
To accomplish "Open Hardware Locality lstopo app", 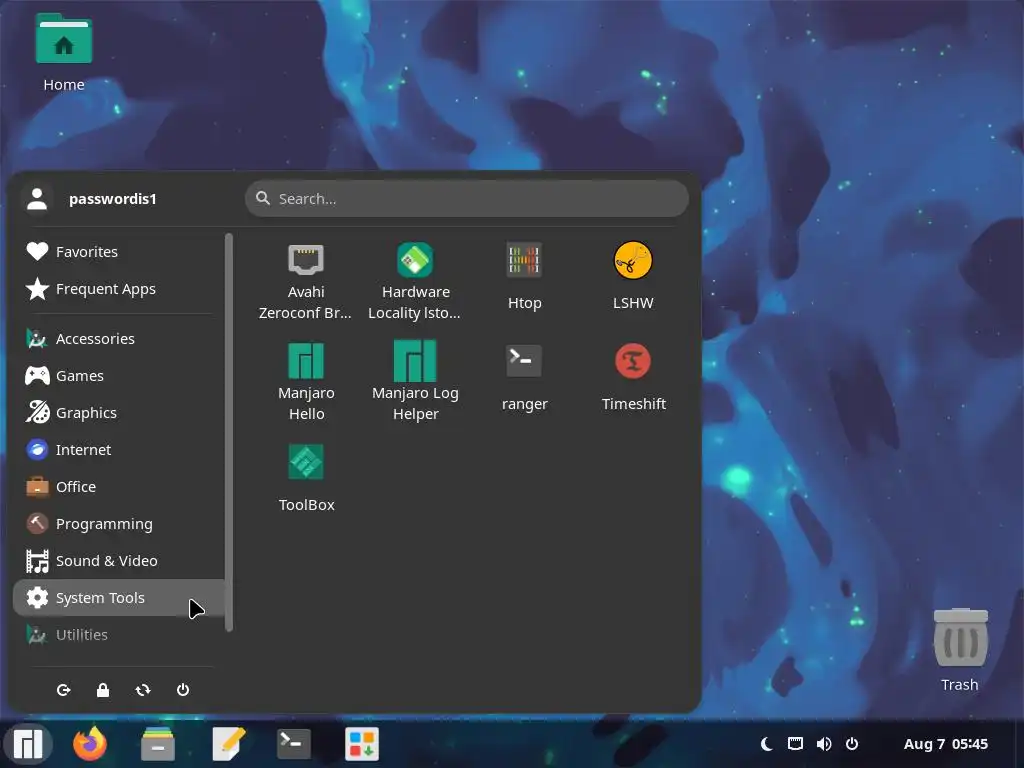I will click(415, 281).
